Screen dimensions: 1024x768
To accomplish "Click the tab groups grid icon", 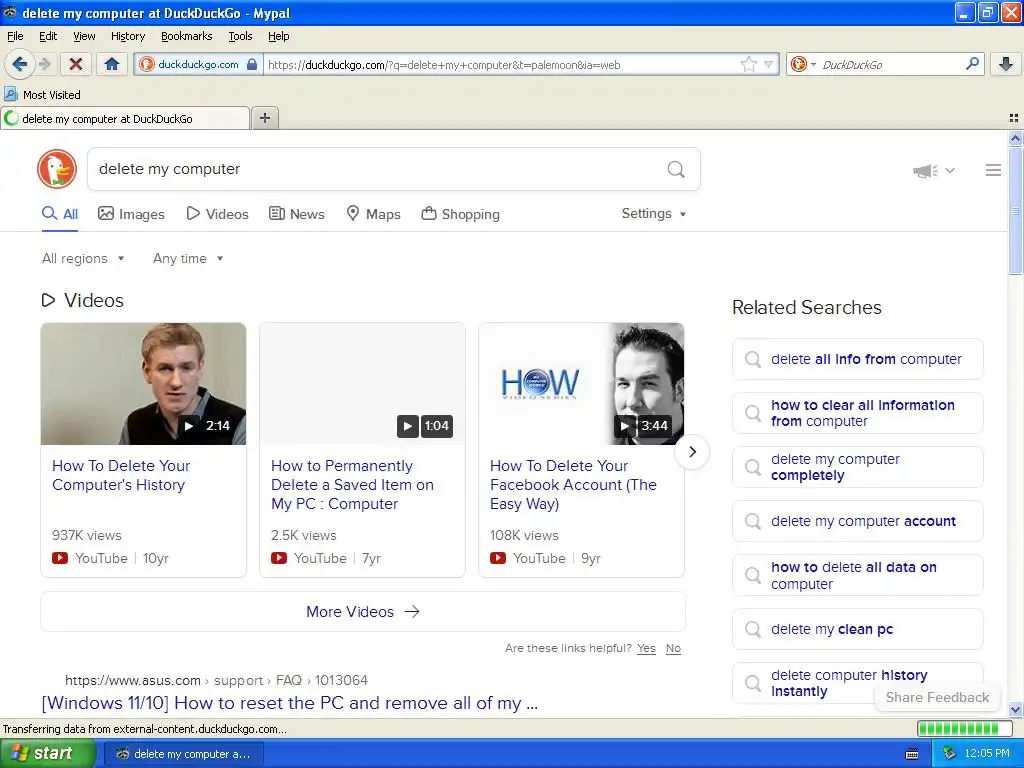I will [1014, 118].
